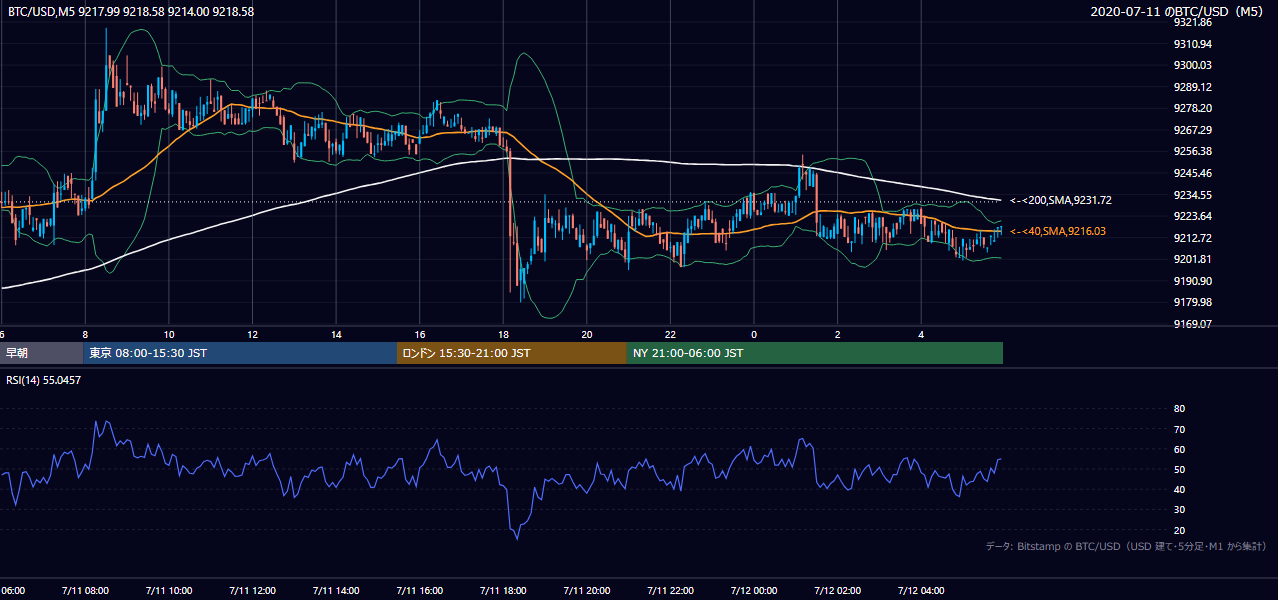Click price axis value 9267.29
Screen dimensions: 1278x600
point(1192,130)
